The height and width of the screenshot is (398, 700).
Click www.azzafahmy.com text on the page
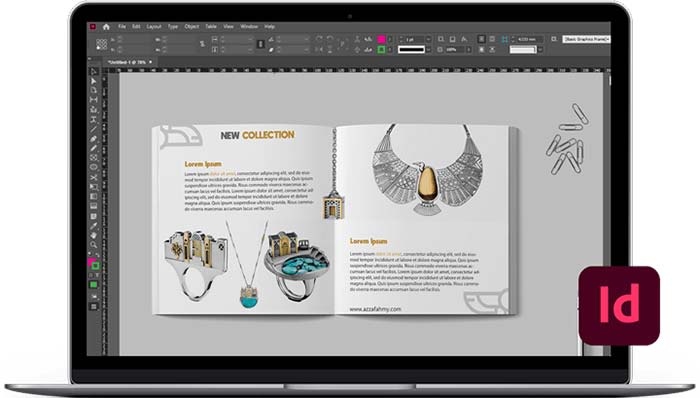pos(375,309)
